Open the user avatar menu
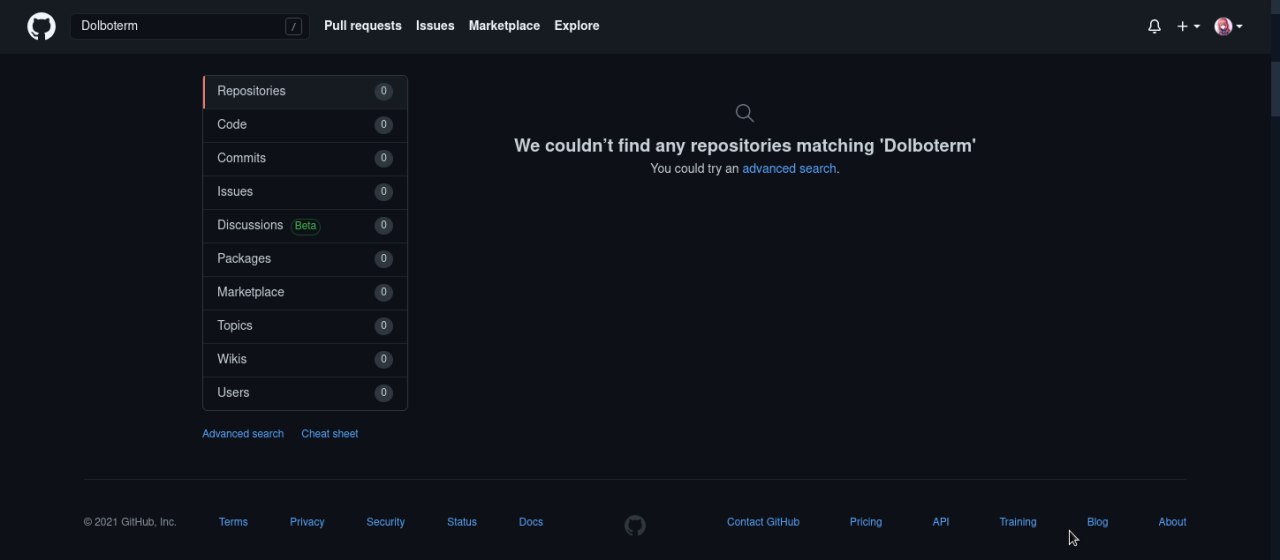The width and height of the screenshot is (1280, 560). 1228,27
